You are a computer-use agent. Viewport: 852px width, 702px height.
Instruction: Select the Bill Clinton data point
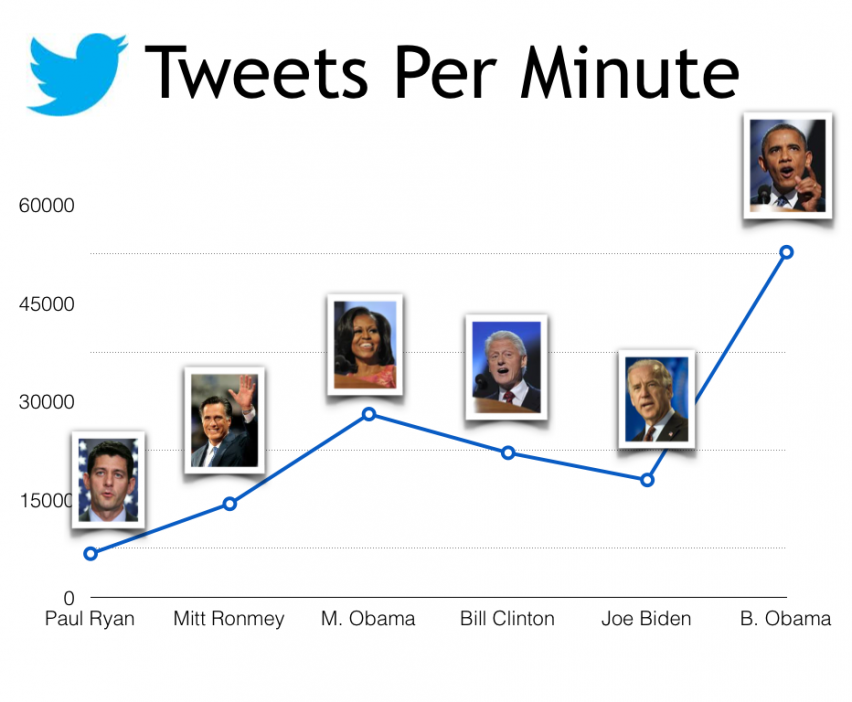click(x=508, y=452)
